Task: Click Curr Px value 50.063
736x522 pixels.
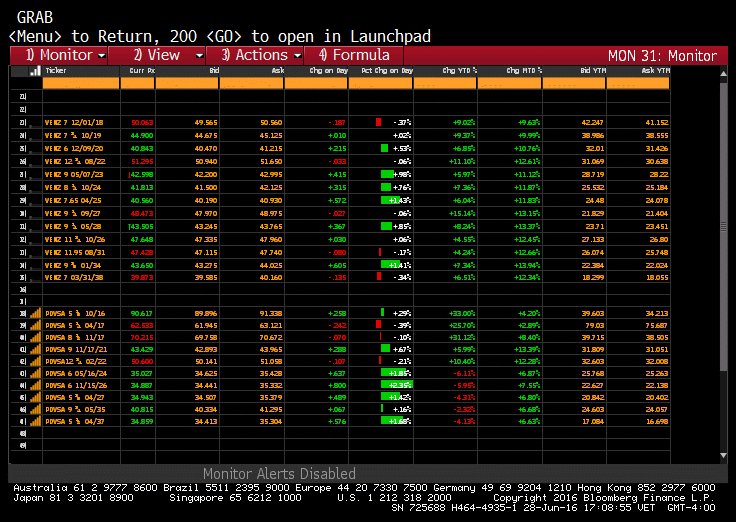Action: pos(142,123)
